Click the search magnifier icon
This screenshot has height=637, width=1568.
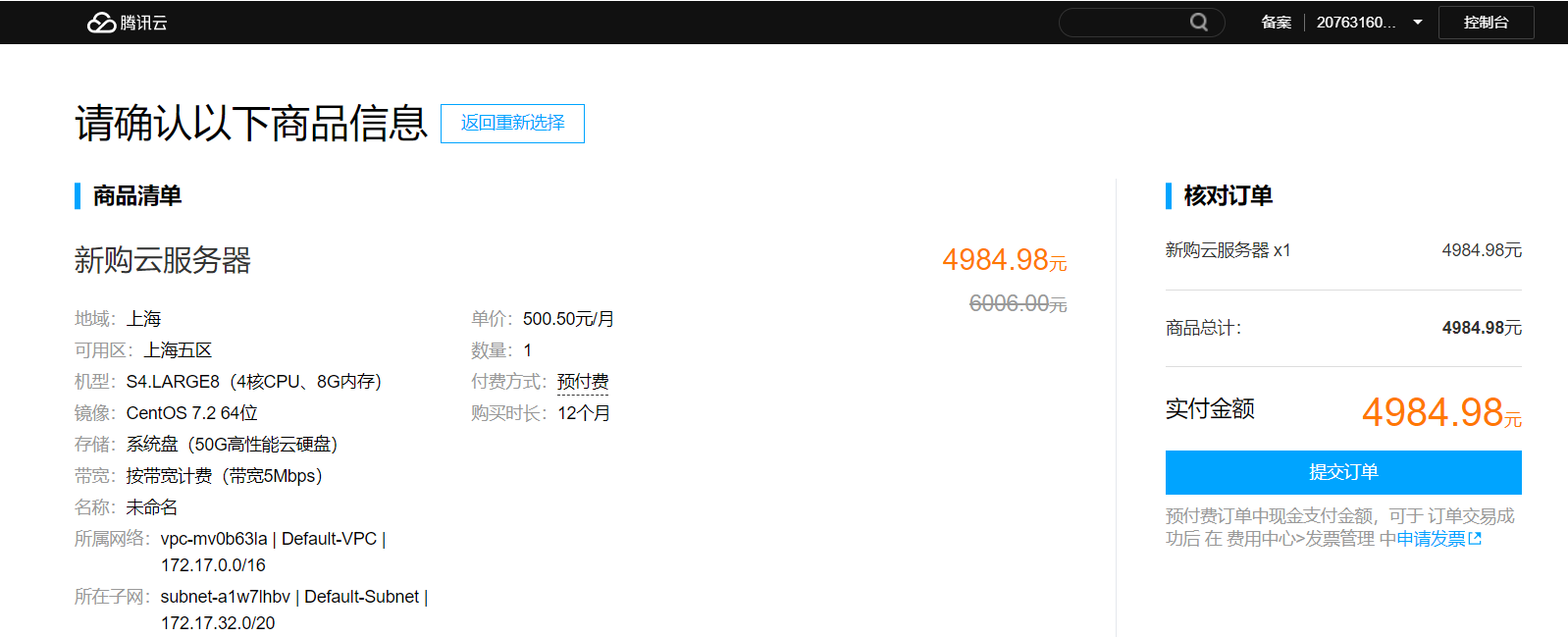(1199, 22)
